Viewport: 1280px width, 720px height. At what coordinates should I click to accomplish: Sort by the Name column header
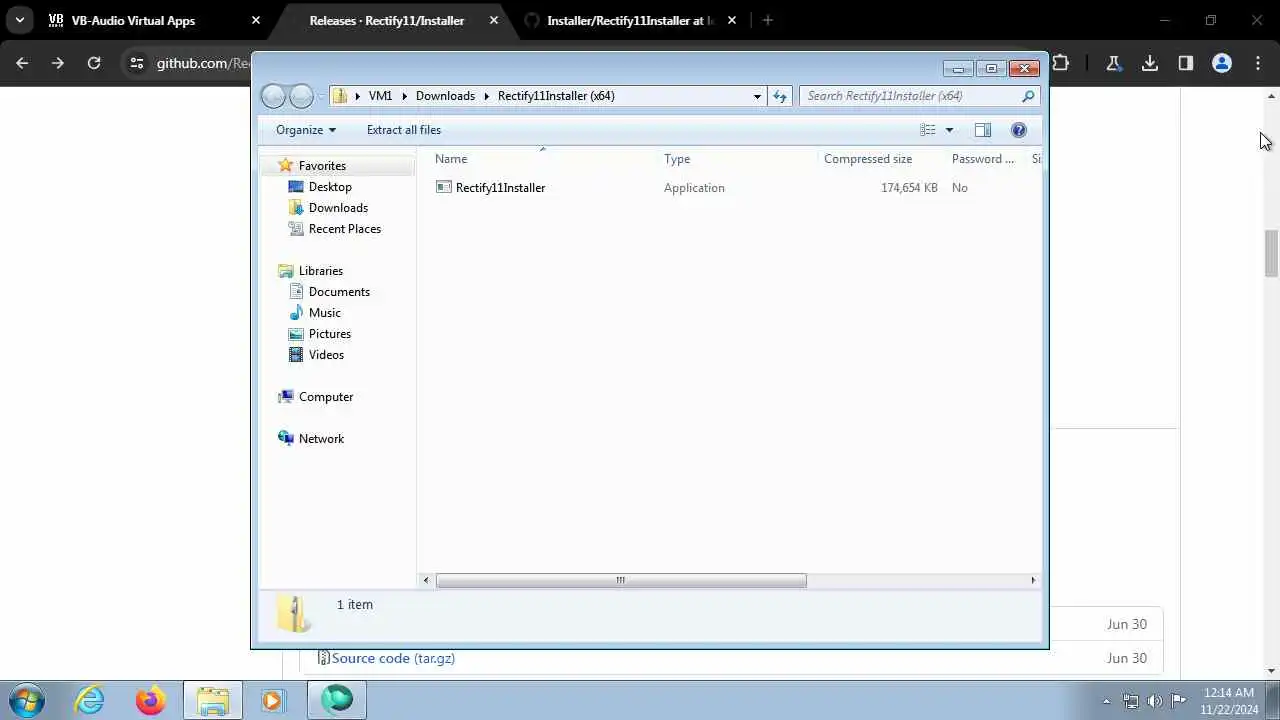point(451,159)
